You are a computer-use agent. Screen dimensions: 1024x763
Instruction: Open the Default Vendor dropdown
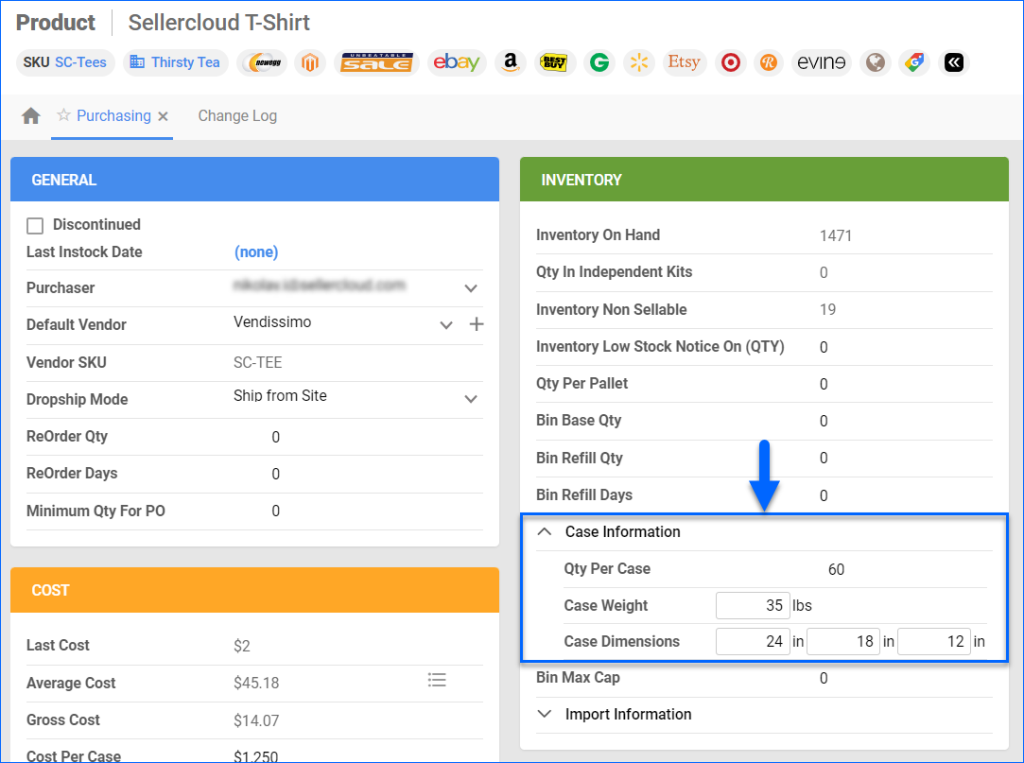(x=446, y=325)
